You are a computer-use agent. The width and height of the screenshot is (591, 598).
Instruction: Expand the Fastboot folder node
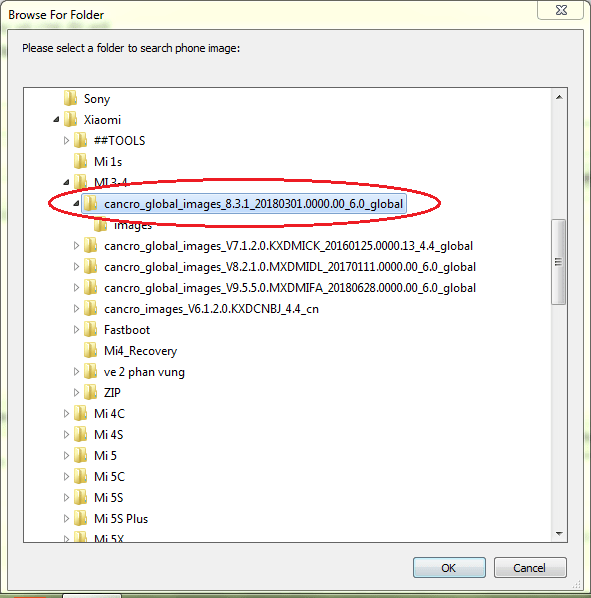(x=76, y=330)
